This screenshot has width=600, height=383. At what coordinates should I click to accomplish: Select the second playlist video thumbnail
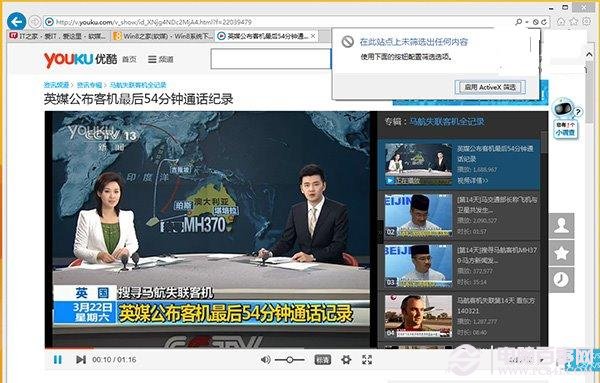[x=418, y=215]
